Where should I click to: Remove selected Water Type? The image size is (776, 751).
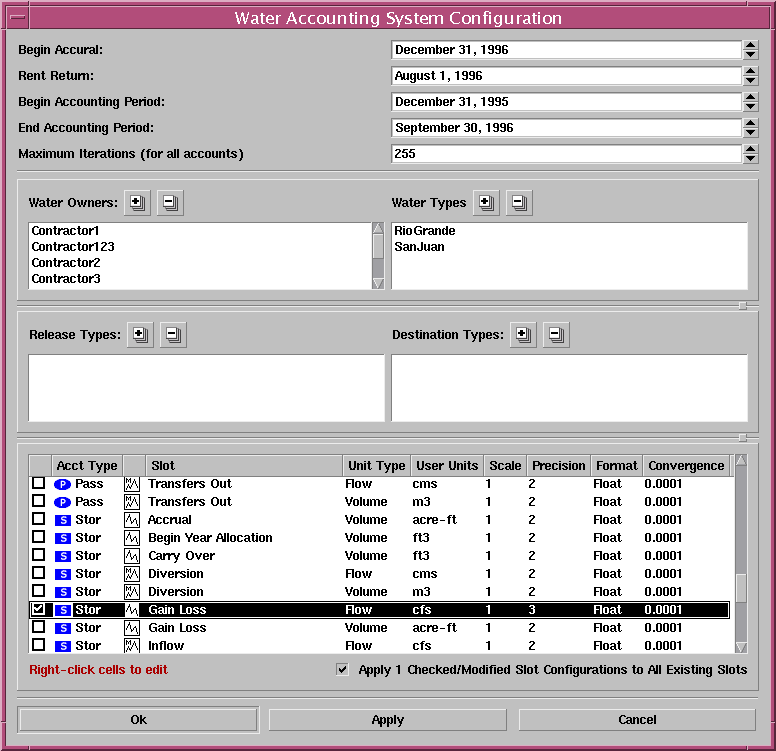click(519, 202)
